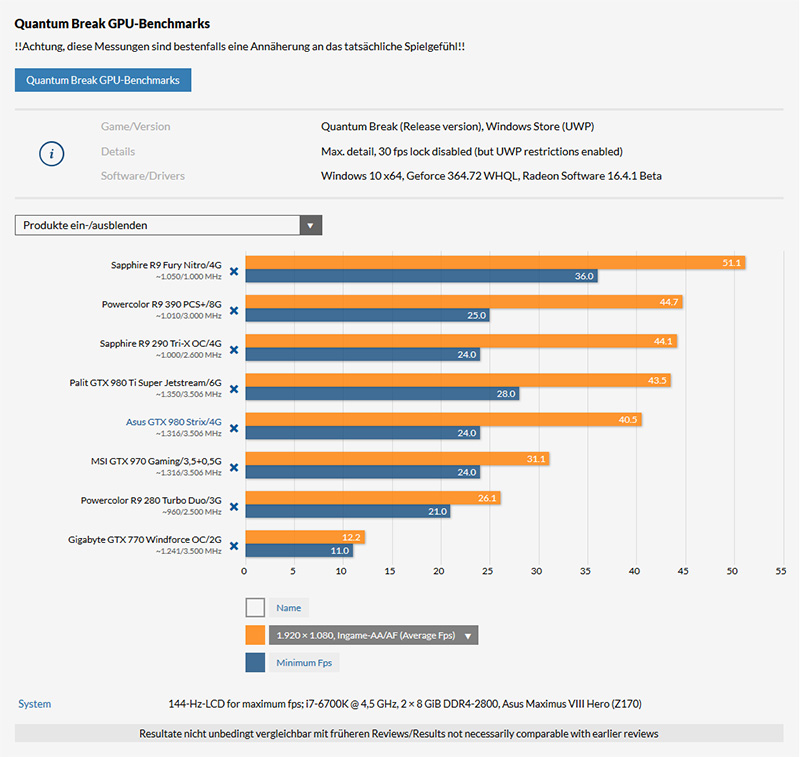Remove Sapphire R9 290 Tri-X OC/4G with its X

point(234,350)
